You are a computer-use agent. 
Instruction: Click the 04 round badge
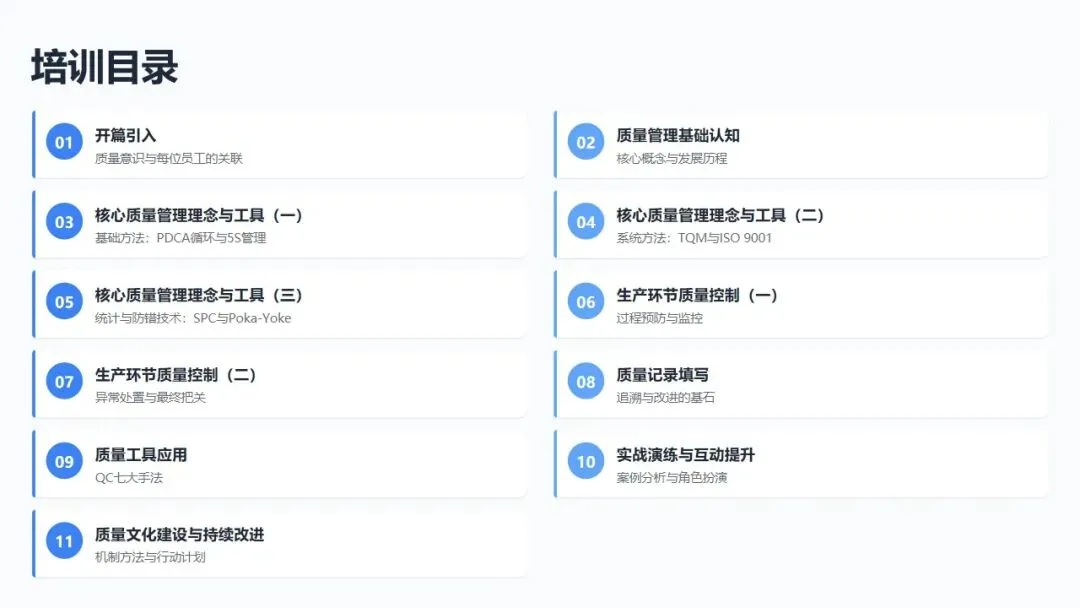[x=585, y=222]
